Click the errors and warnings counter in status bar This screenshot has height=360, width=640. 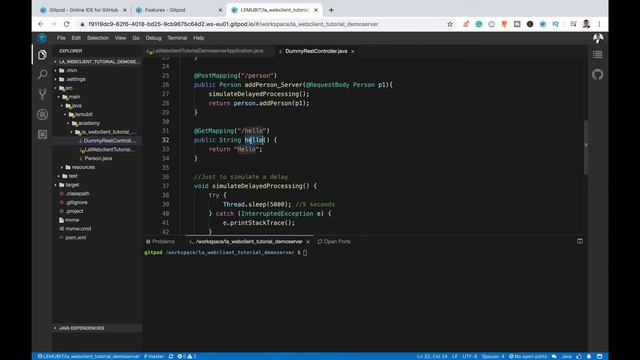click(x=187, y=356)
